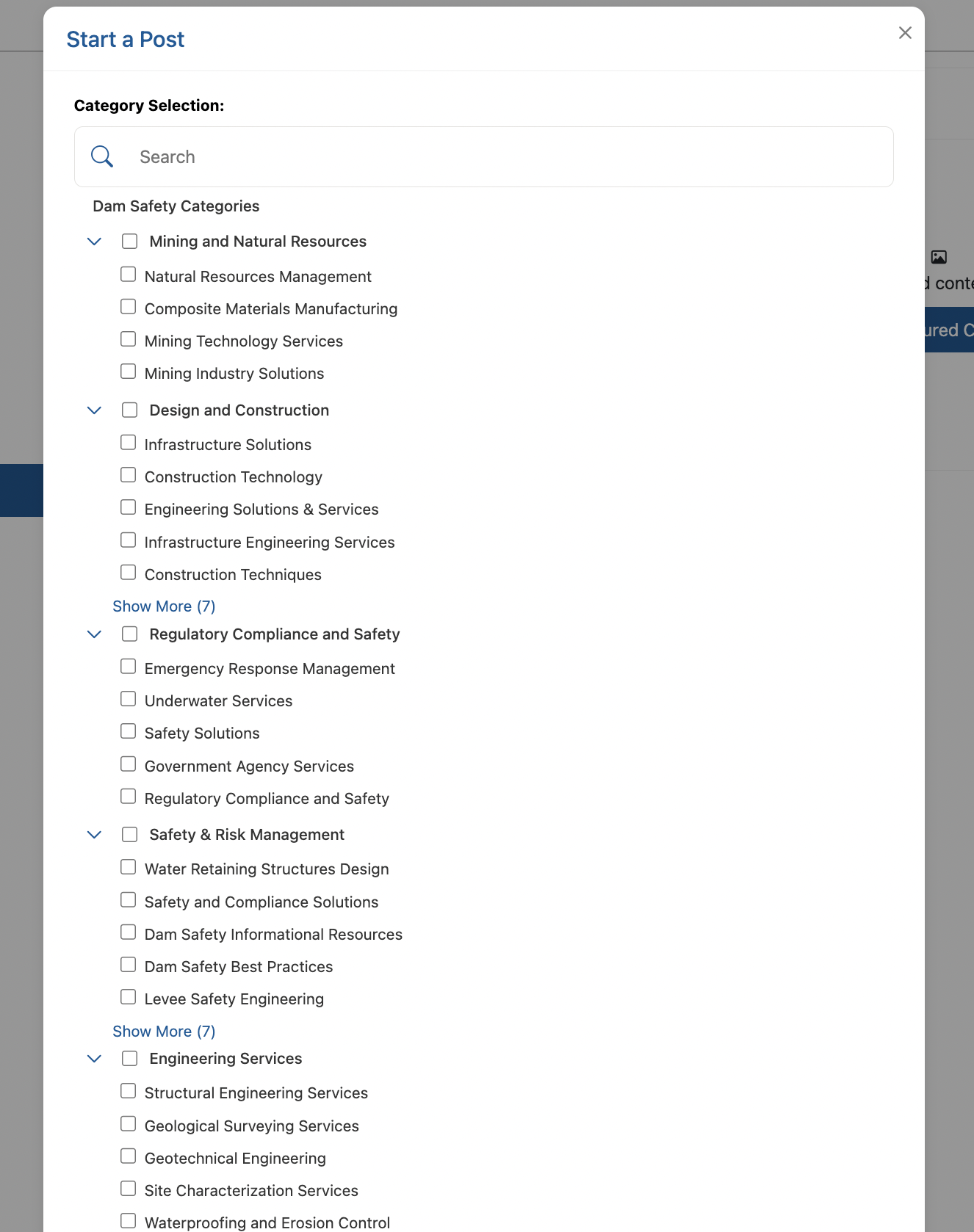Image resolution: width=974 pixels, height=1232 pixels.
Task: Collapse the Engineering Services group
Action: point(94,1059)
